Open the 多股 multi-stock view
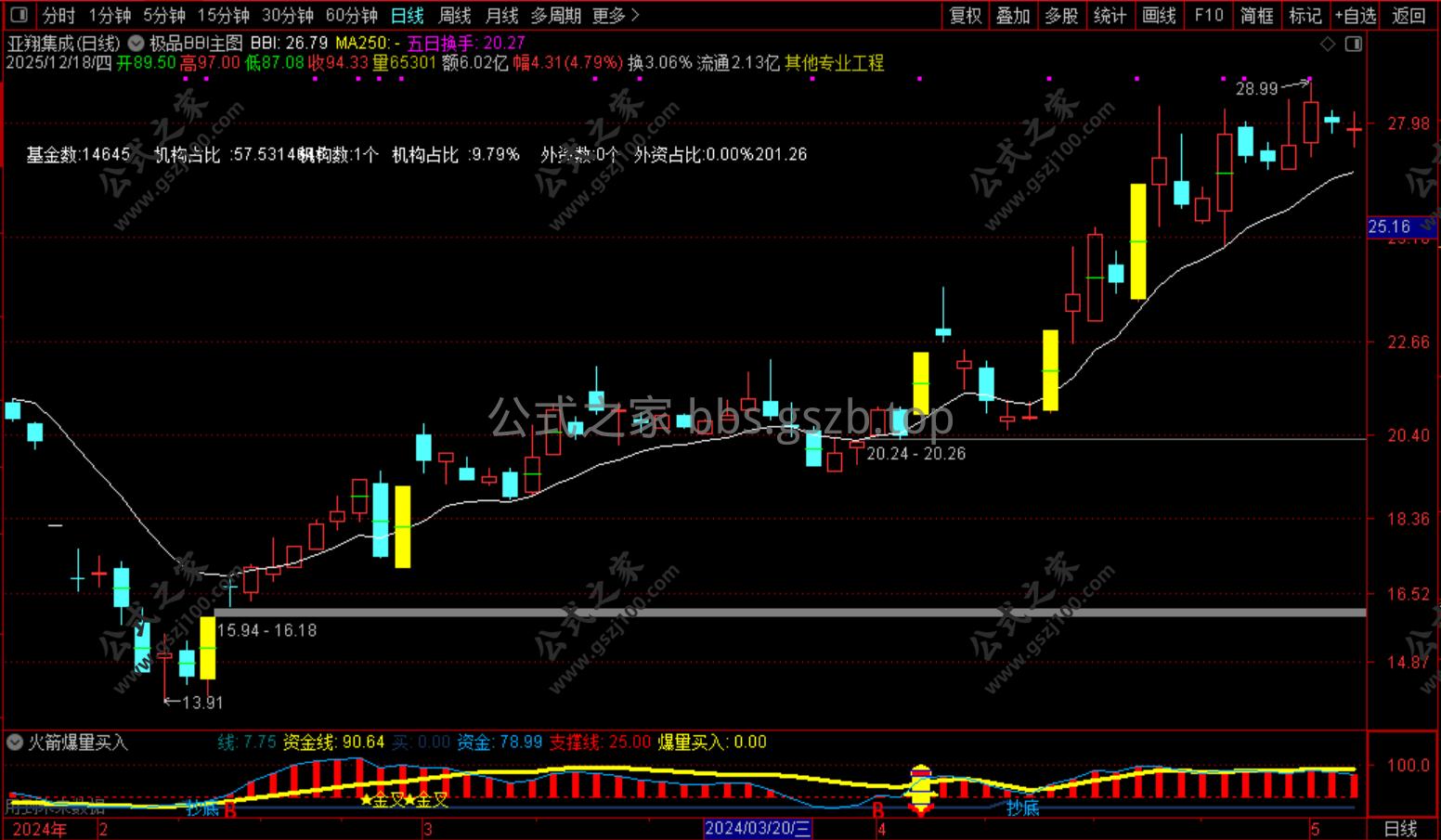Viewport: 1441px width, 840px height. pyautogui.click(x=1062, y=16)
